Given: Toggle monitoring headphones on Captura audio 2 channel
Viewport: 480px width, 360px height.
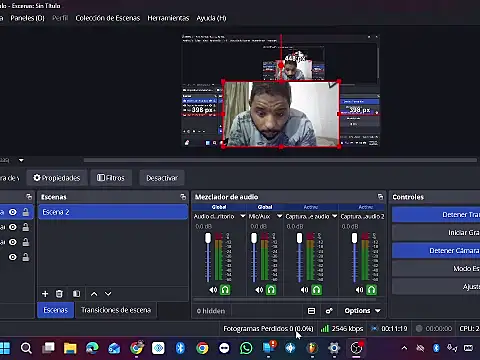Looking at the screenshot, I should click(371, 290).
